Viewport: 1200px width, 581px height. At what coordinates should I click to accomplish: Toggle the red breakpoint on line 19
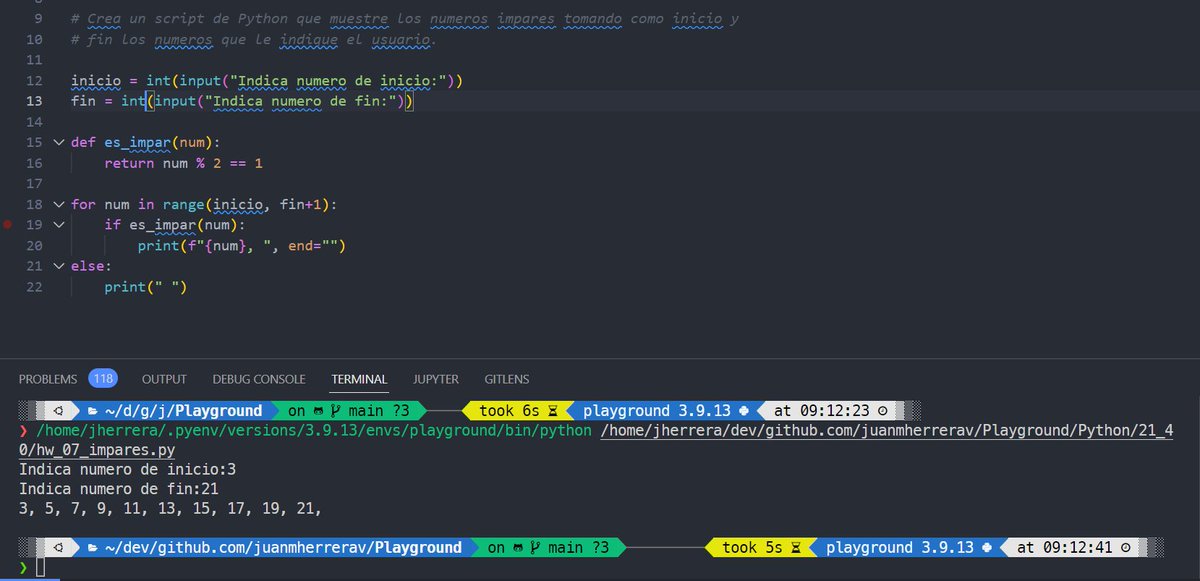pyautogui.click(x=9, y=225)
